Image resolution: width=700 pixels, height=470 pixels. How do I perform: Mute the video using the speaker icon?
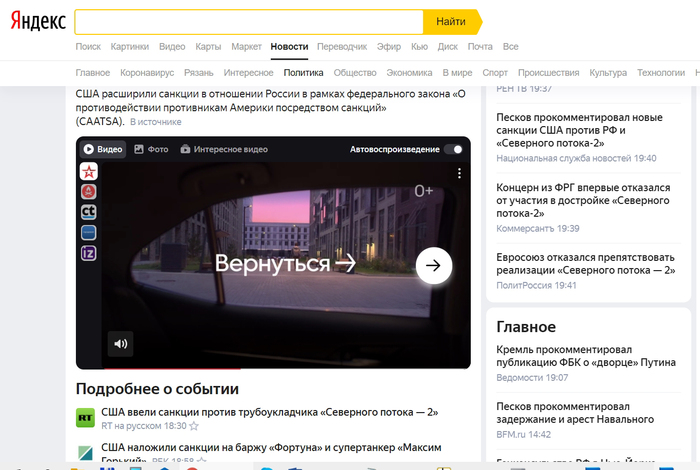tap(120, 344)
